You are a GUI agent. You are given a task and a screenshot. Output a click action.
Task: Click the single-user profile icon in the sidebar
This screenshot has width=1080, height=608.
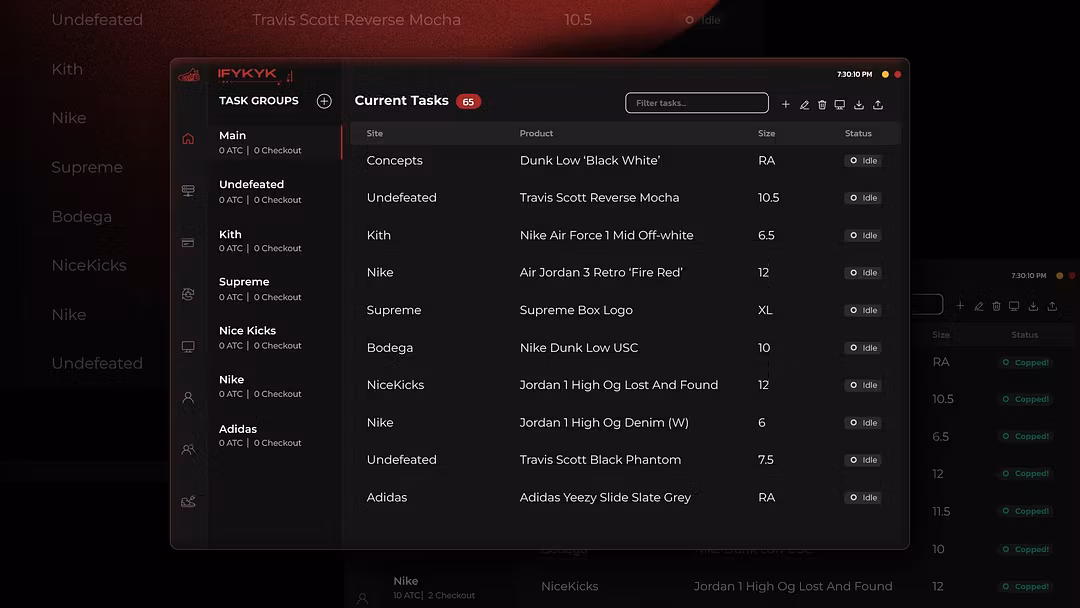(x=188, y=398)
